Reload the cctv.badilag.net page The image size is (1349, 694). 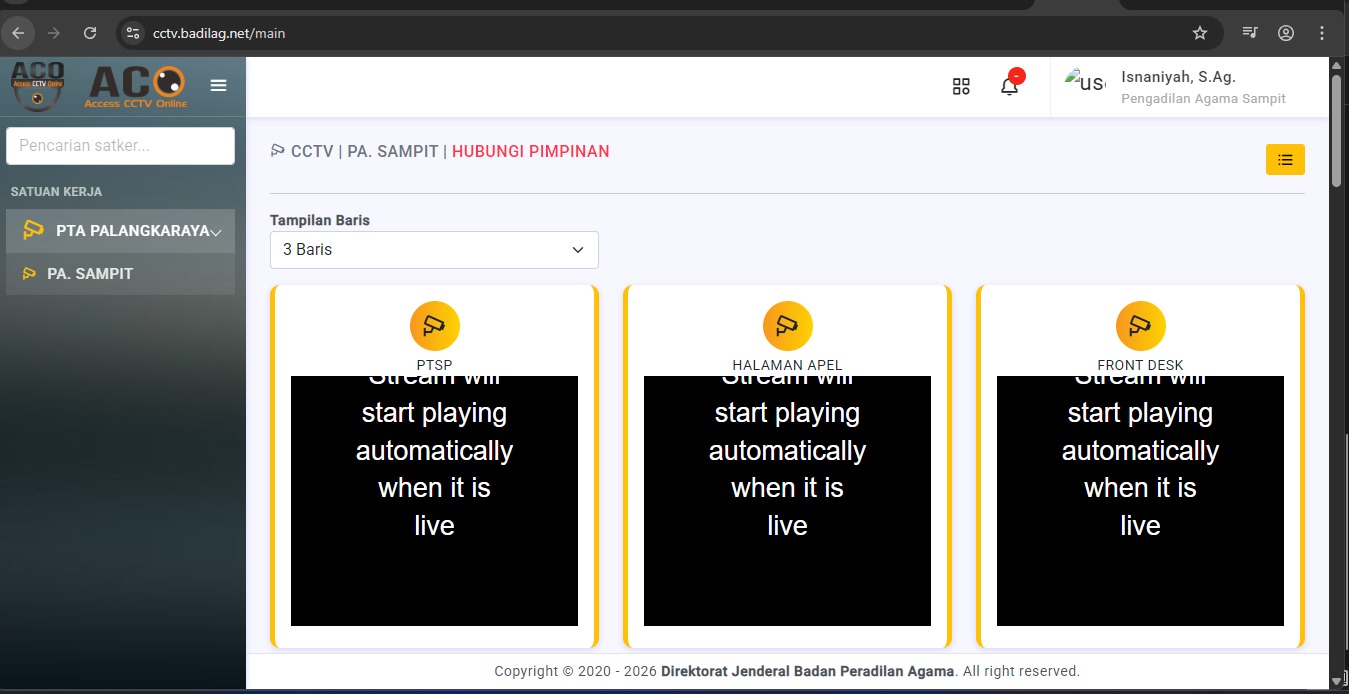90,33
